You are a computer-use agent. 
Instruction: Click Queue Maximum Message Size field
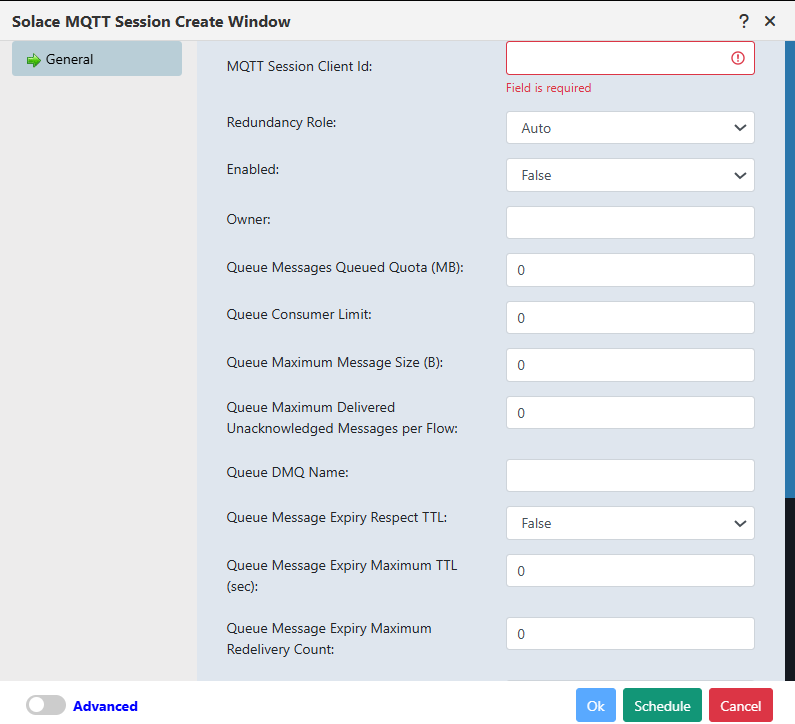click(630, 365)
